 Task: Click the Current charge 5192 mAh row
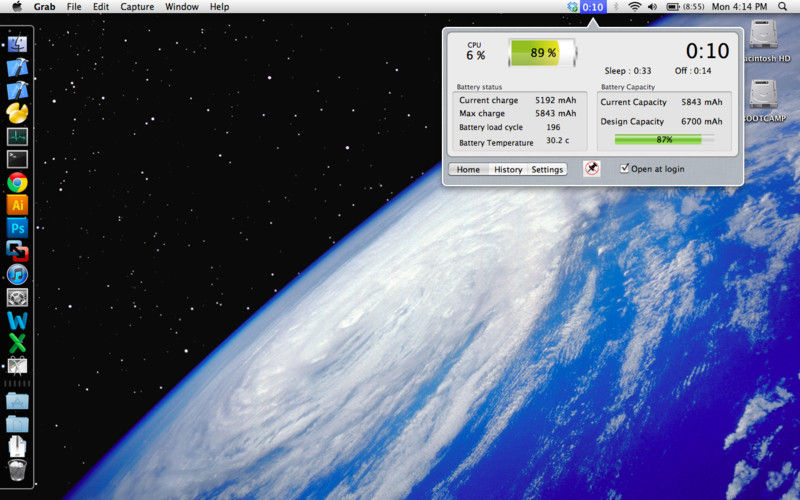tap(517, 100)
